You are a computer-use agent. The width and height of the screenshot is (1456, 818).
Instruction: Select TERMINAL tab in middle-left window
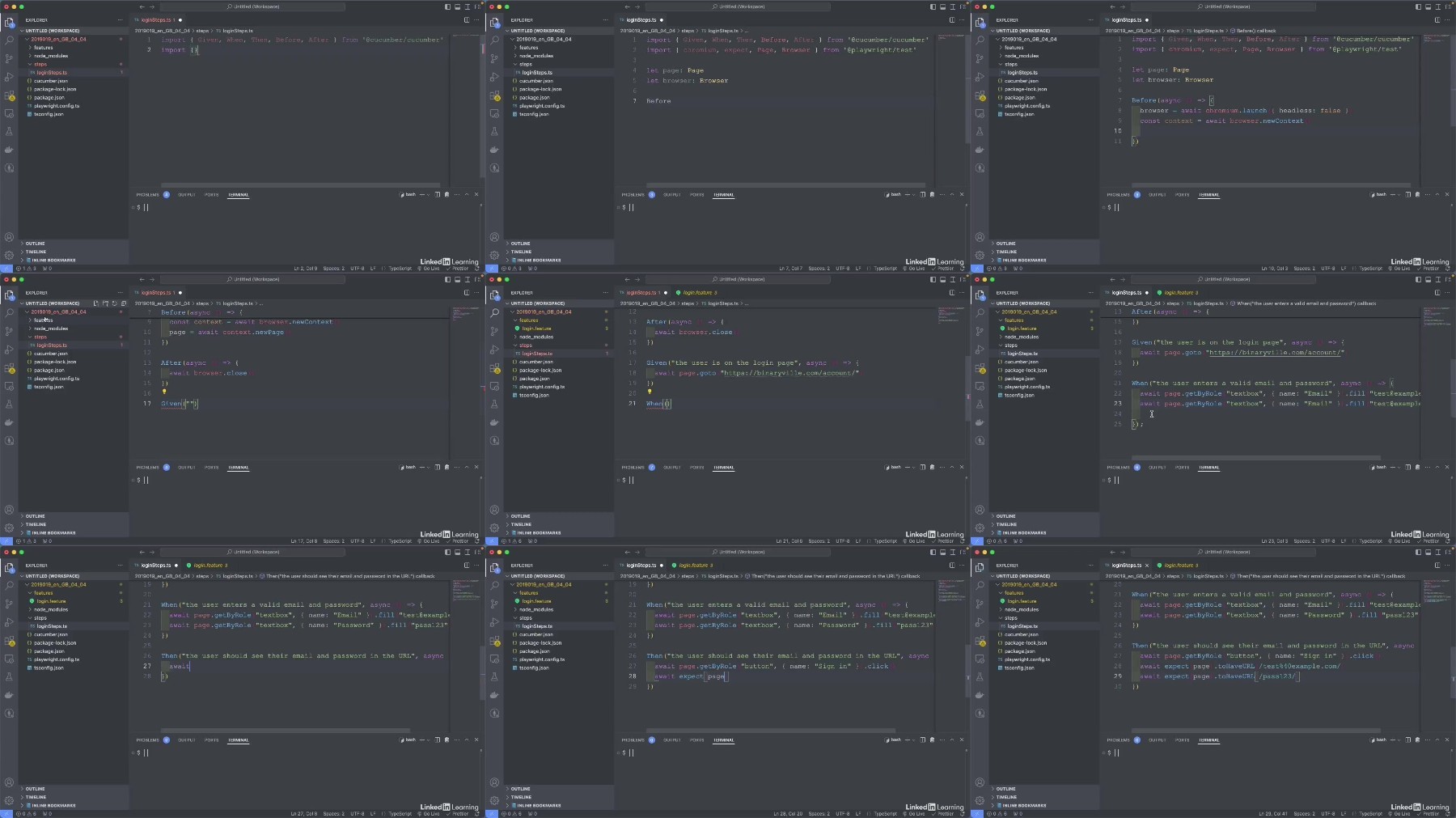(x=239, y=467)
